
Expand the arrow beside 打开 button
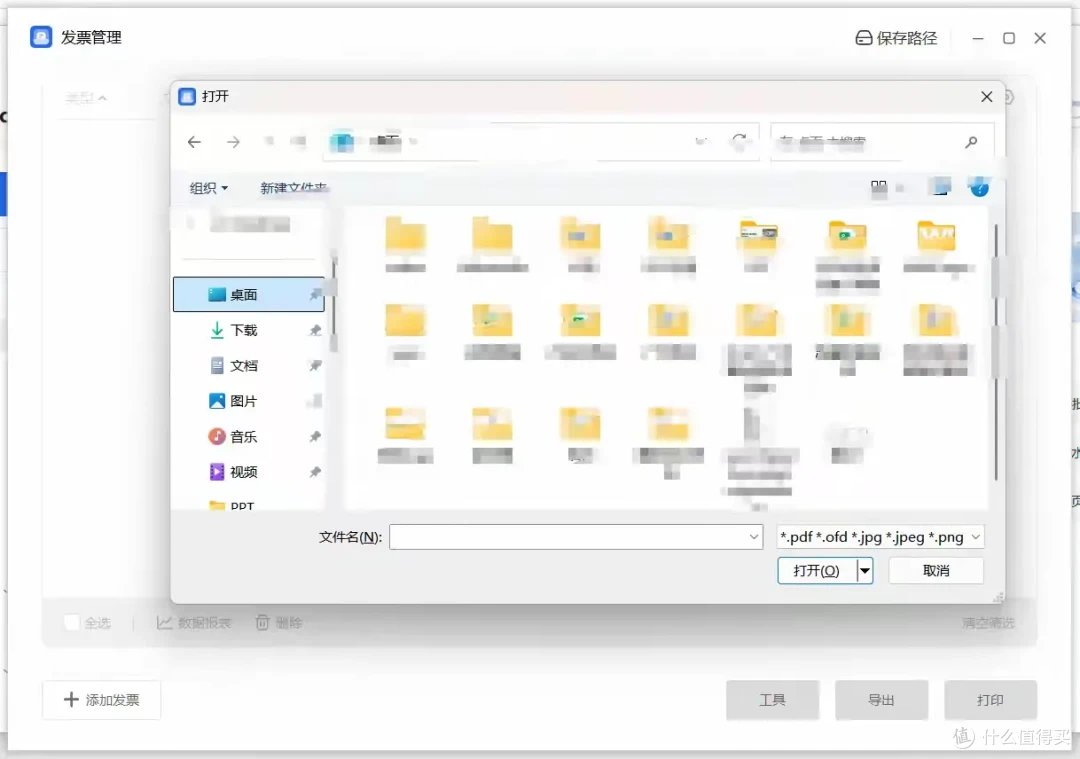click(x=865, y=570)
